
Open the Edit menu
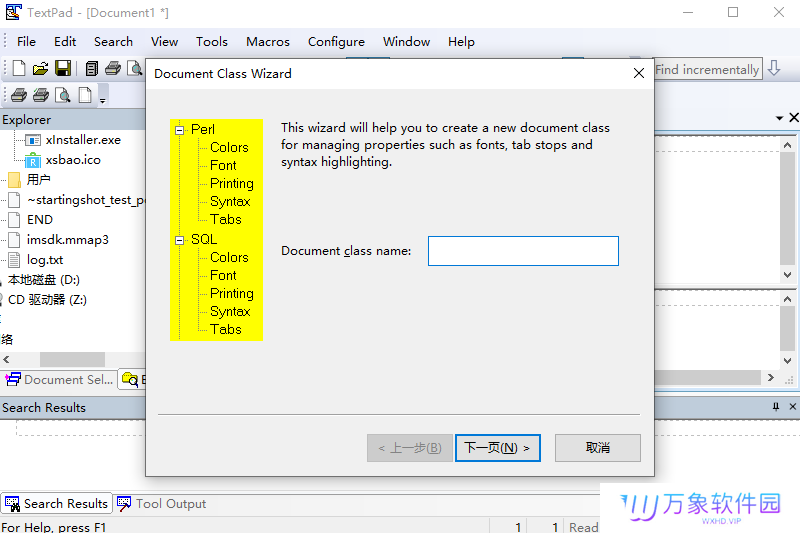coord(65,42)
